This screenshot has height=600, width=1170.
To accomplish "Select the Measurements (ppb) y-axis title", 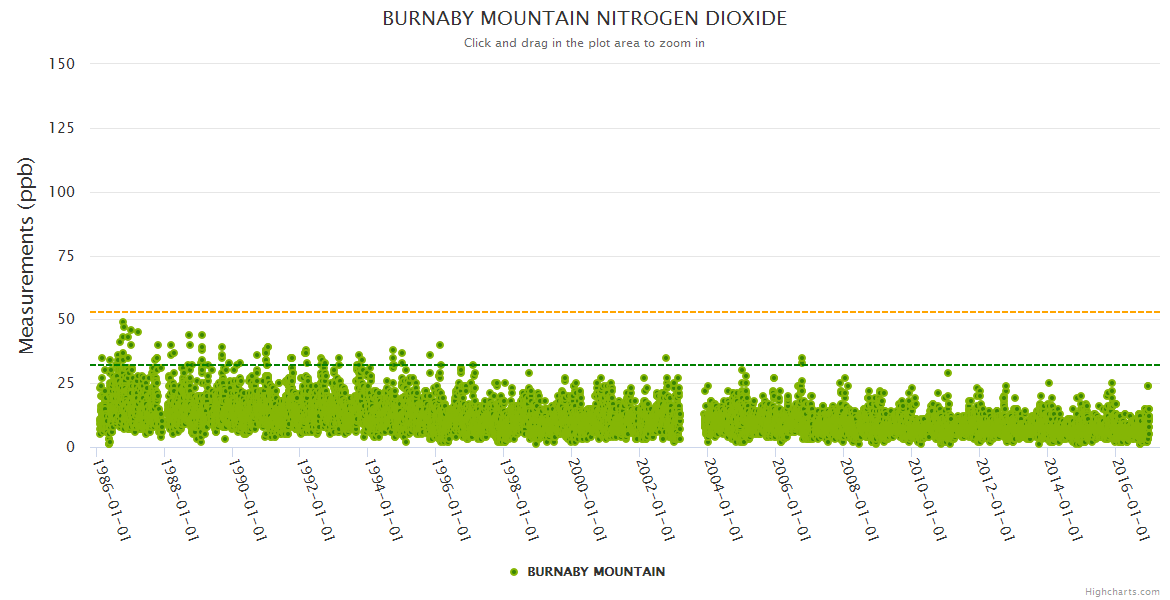I will click(27, 255).
